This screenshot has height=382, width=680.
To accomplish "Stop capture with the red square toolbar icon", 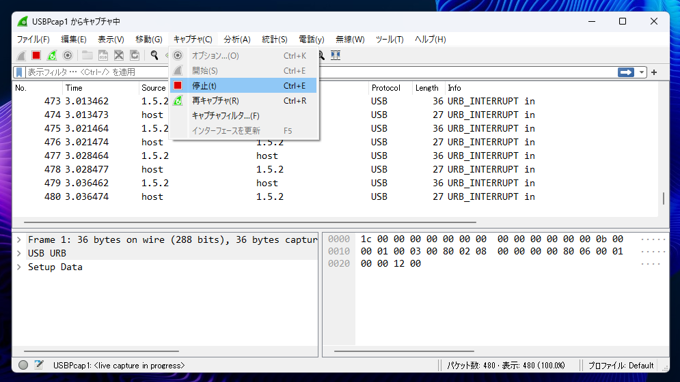I will 36,56.
